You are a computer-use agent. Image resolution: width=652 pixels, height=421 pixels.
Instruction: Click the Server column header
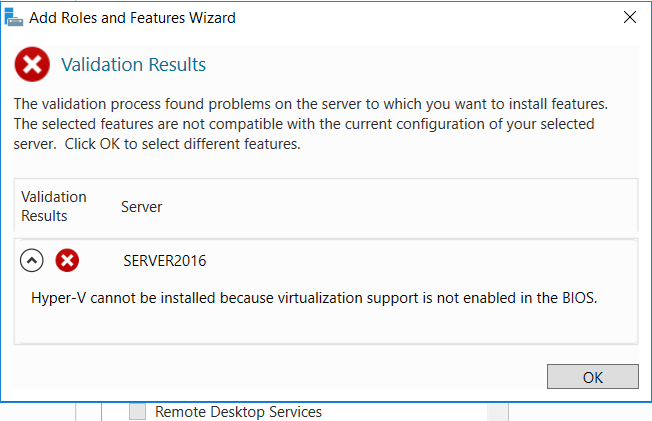pyautogui.click(x=141, y=207)
